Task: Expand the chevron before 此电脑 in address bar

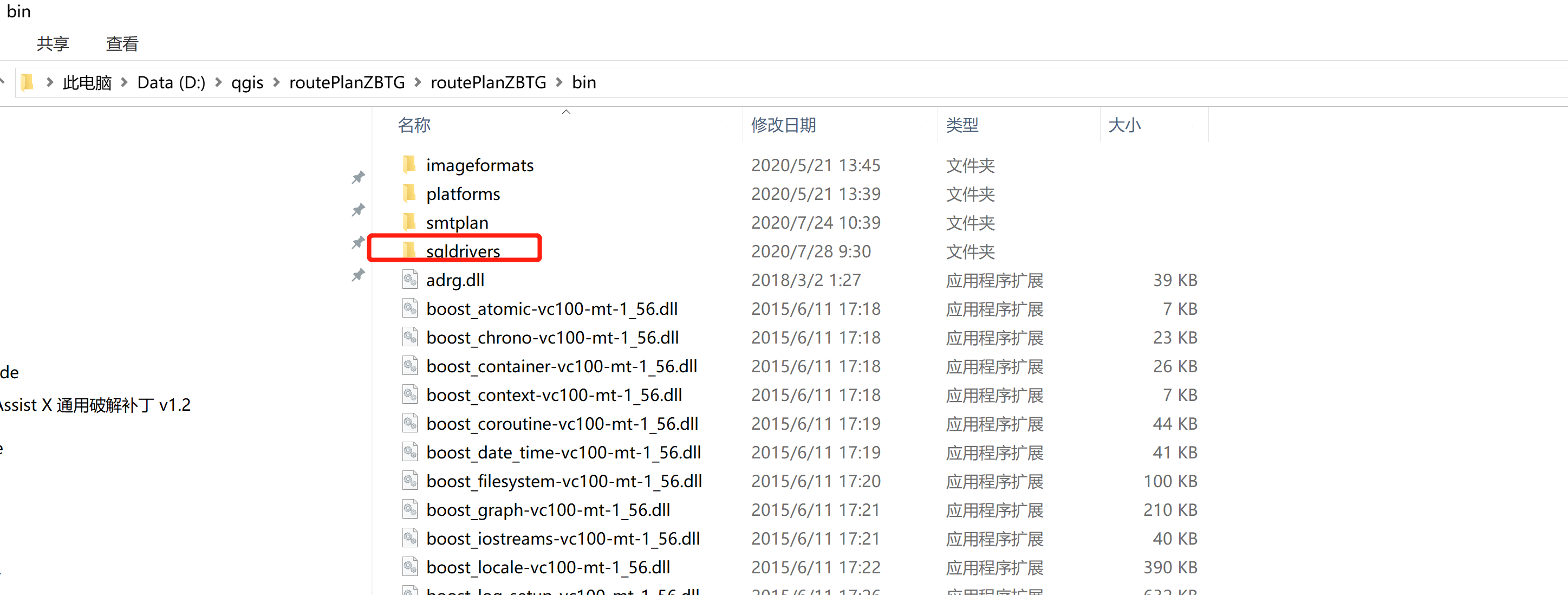Action: (49, 82)
